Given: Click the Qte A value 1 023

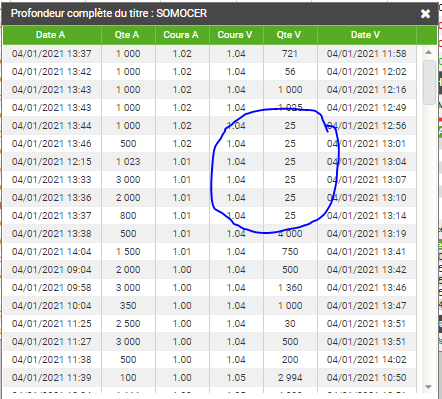Looking at the screenshot, I should tap(128, 162).
